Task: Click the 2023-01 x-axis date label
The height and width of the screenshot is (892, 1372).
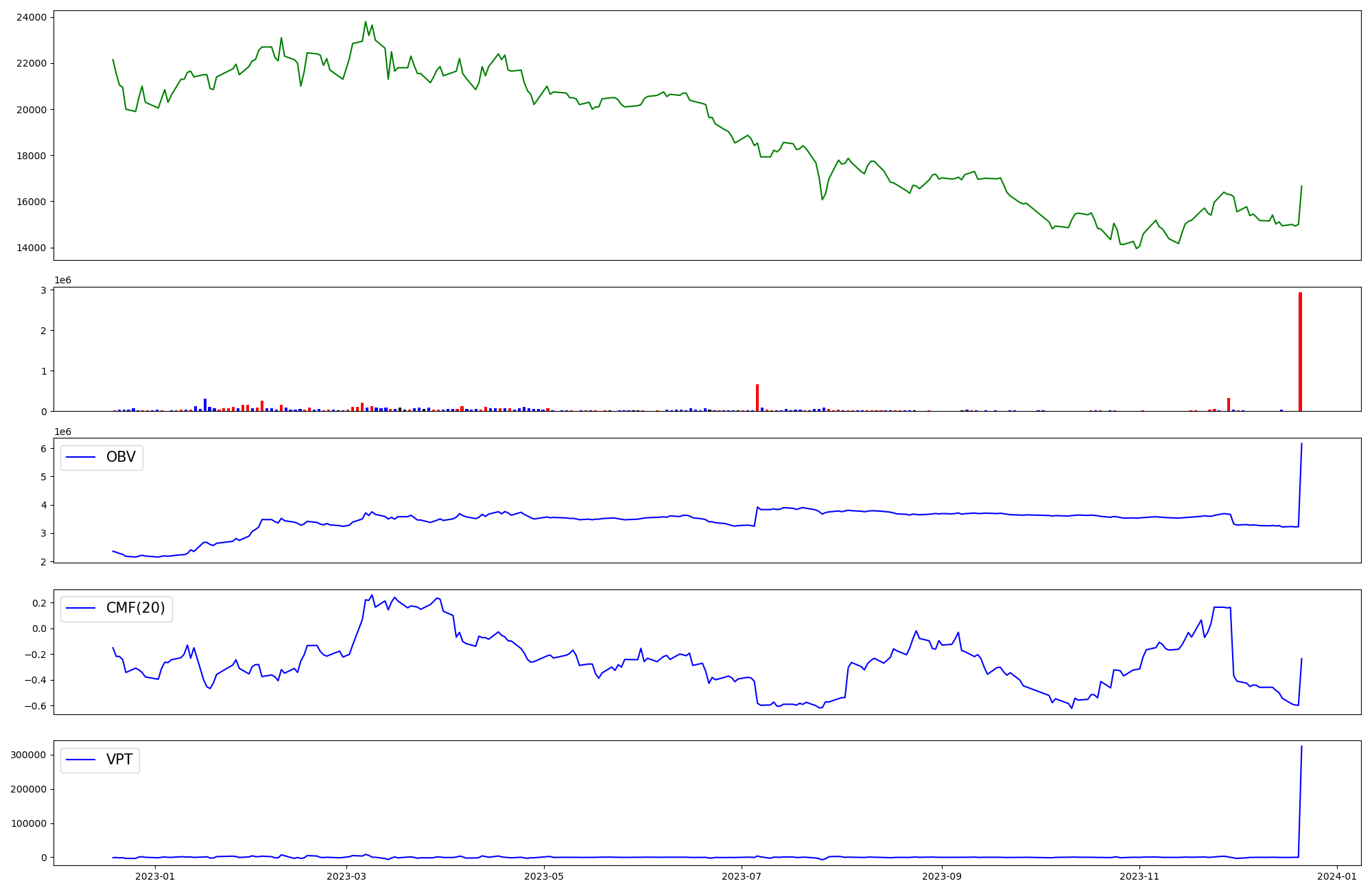Action: tap(155, 876)
